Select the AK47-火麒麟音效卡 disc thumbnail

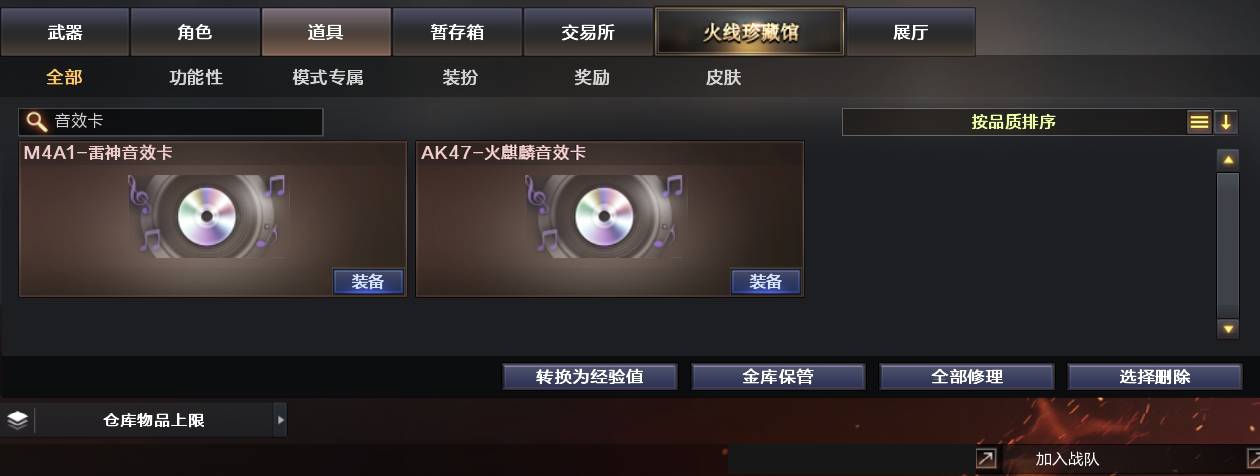pyautogui.click(x=605, y=216)
